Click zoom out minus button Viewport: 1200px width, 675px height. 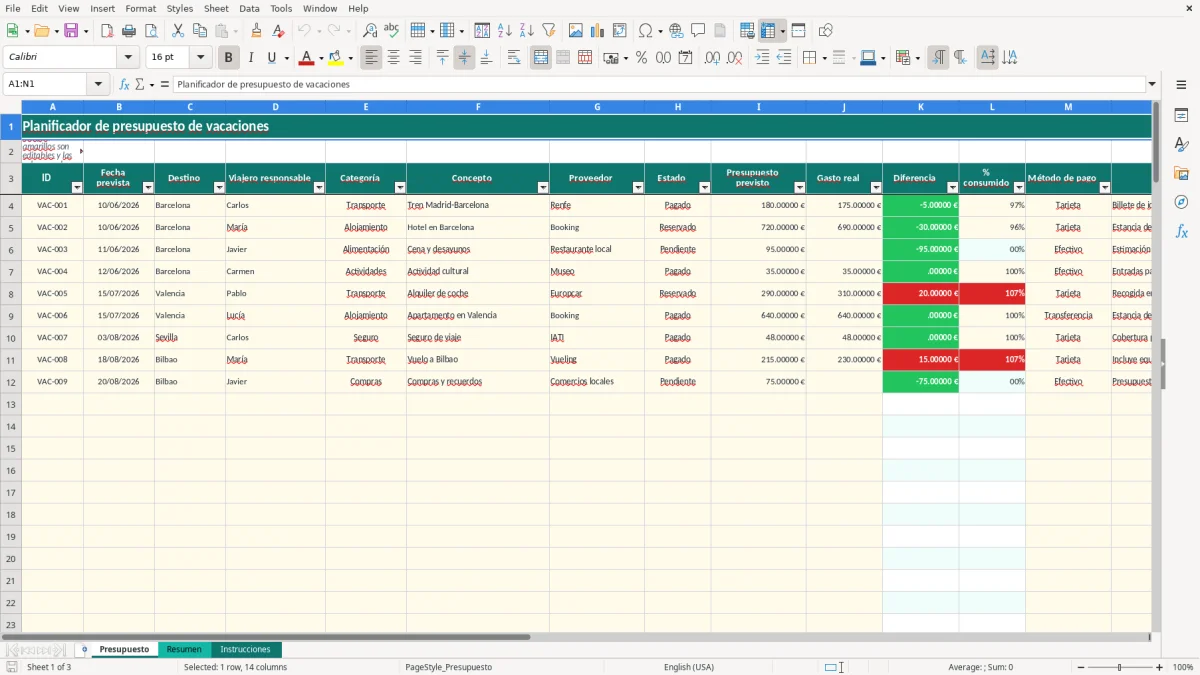[1082, 667]
